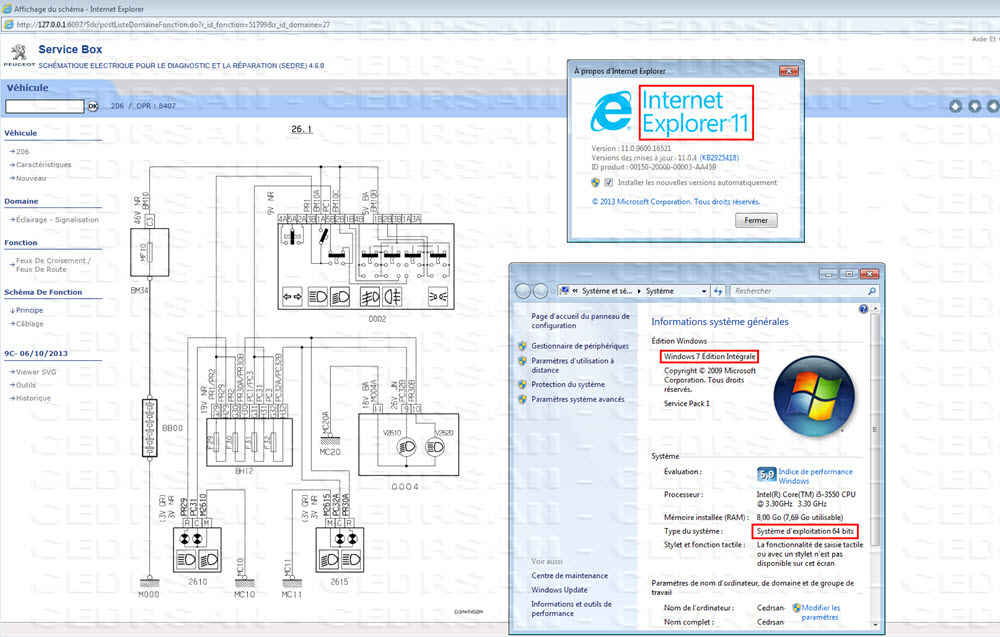Image resolution: width=1000 pixels, height=637 pixels.
Task: Open Caractéristiques in the Véhicule section
Action: click(44, 165)
